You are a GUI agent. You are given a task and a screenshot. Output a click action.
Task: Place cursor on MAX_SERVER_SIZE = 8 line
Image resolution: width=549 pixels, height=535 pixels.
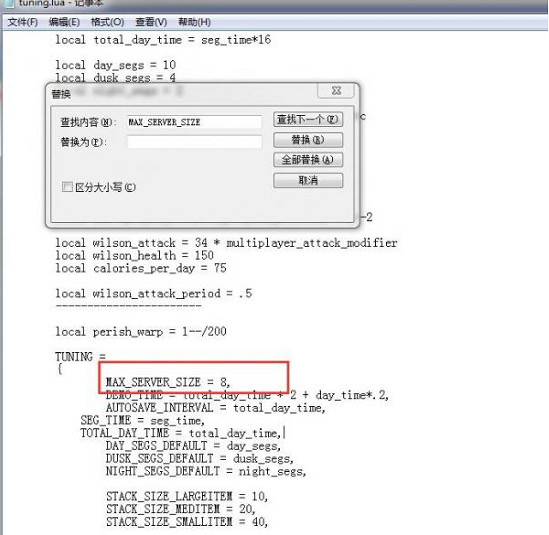tap(168, 382)
